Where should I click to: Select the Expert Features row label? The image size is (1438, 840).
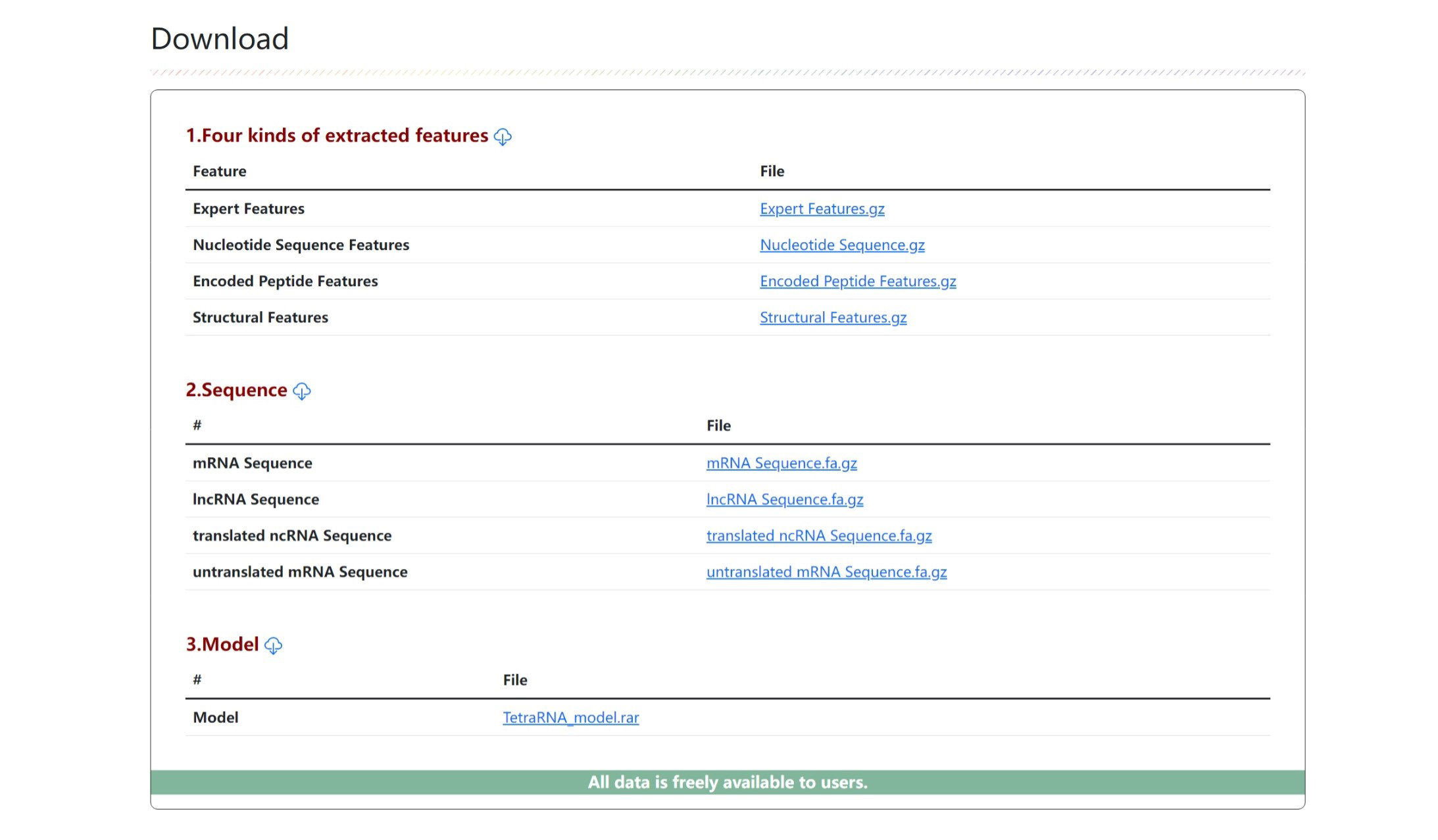tap(249, 209)
